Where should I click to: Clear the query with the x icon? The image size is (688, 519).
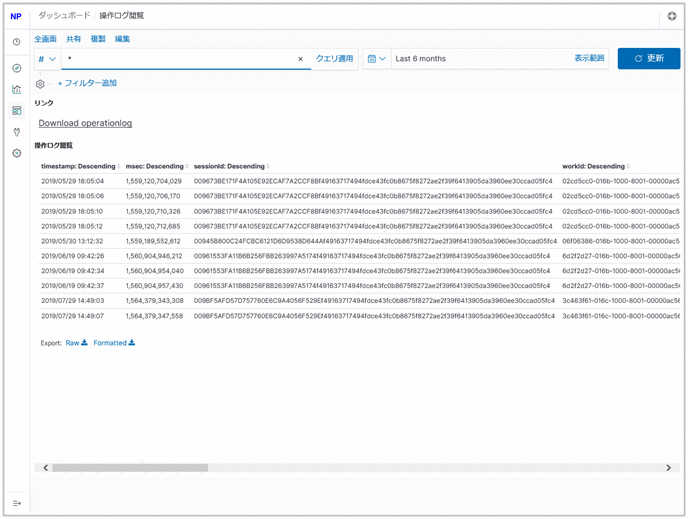[300, 59]
